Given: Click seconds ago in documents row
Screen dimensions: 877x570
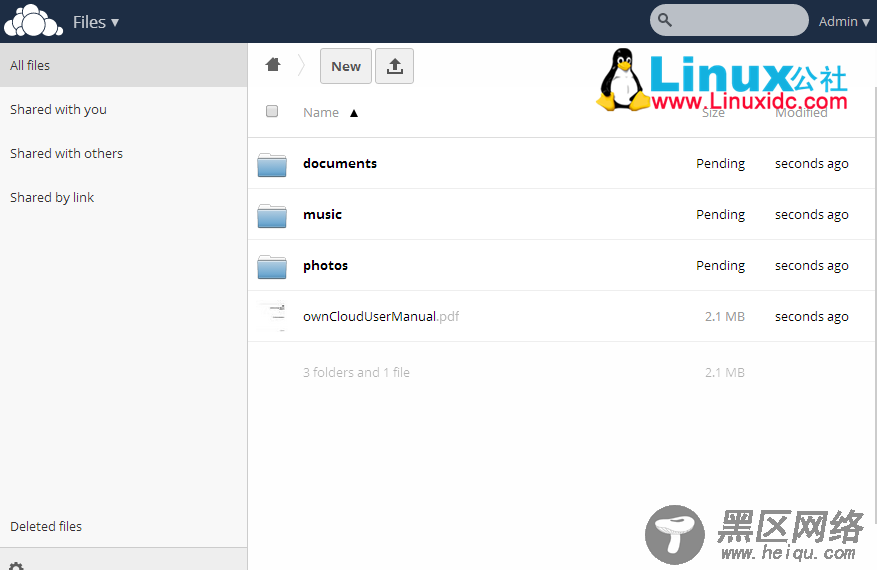Looking at the screenshot, I should (x=812, y=164).
